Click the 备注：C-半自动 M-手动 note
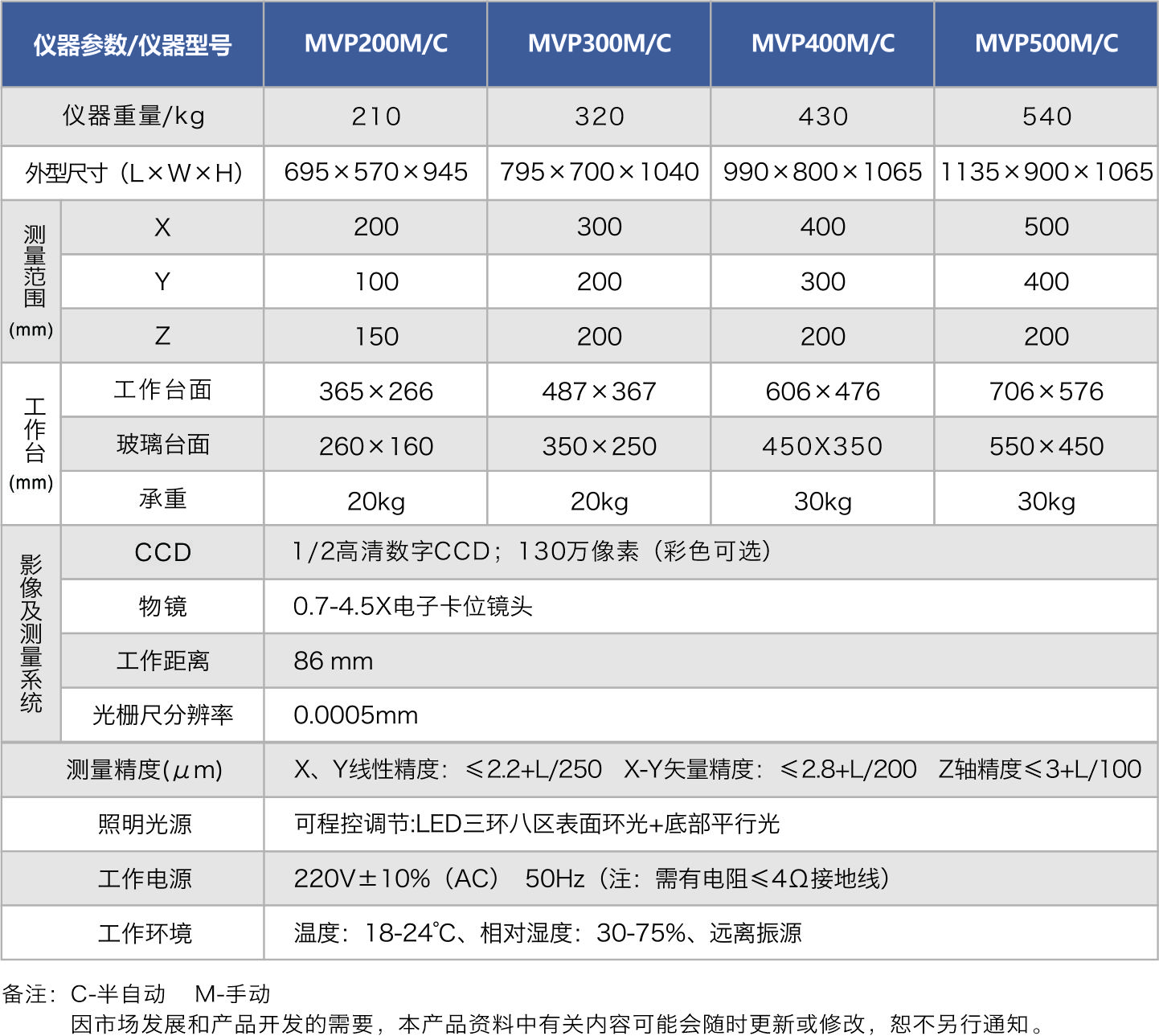This screenshot has width=1159, height=1036. pos(137,994)
